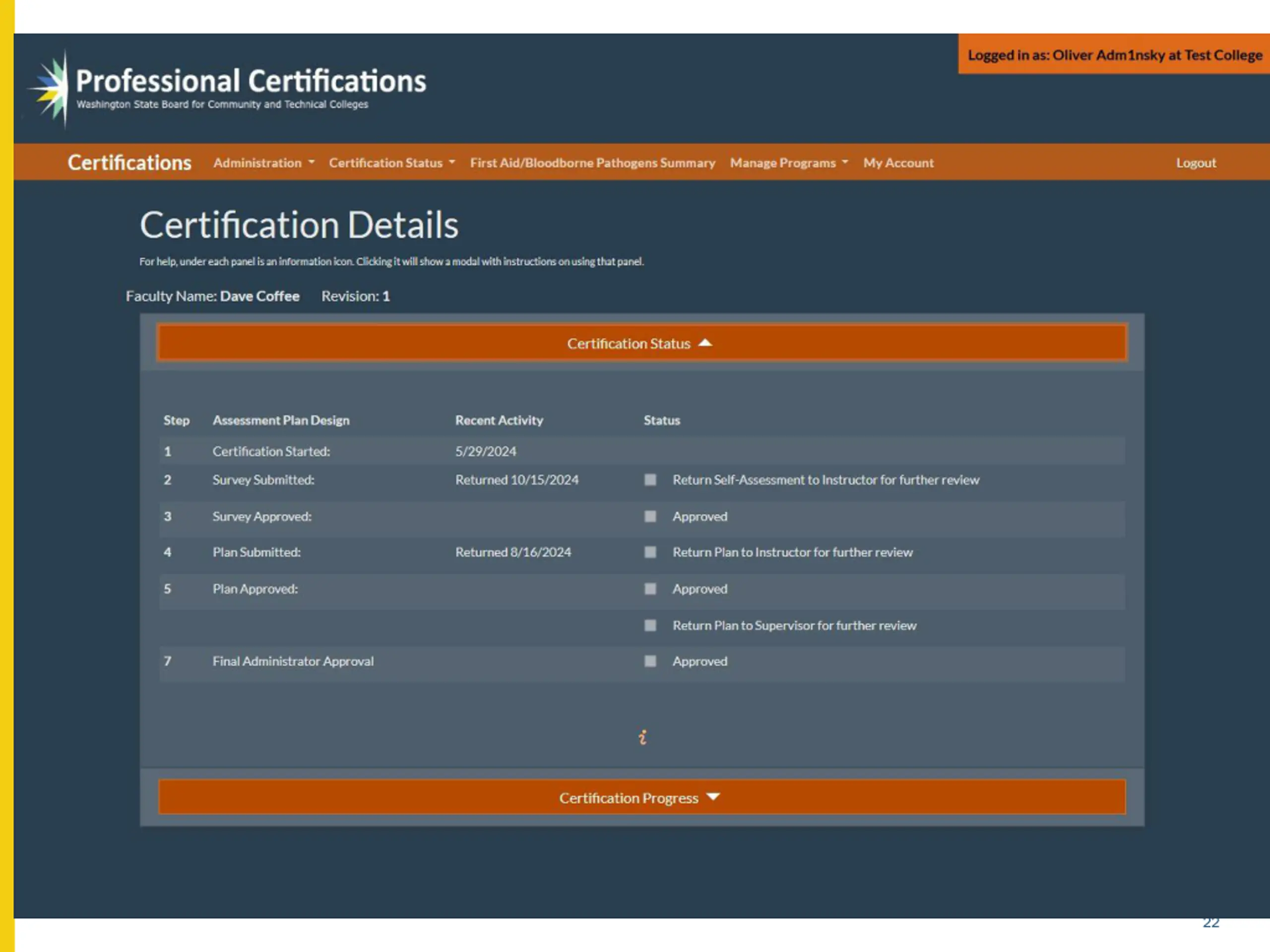
Task: Go to My Account
Action: click(898, 163)
